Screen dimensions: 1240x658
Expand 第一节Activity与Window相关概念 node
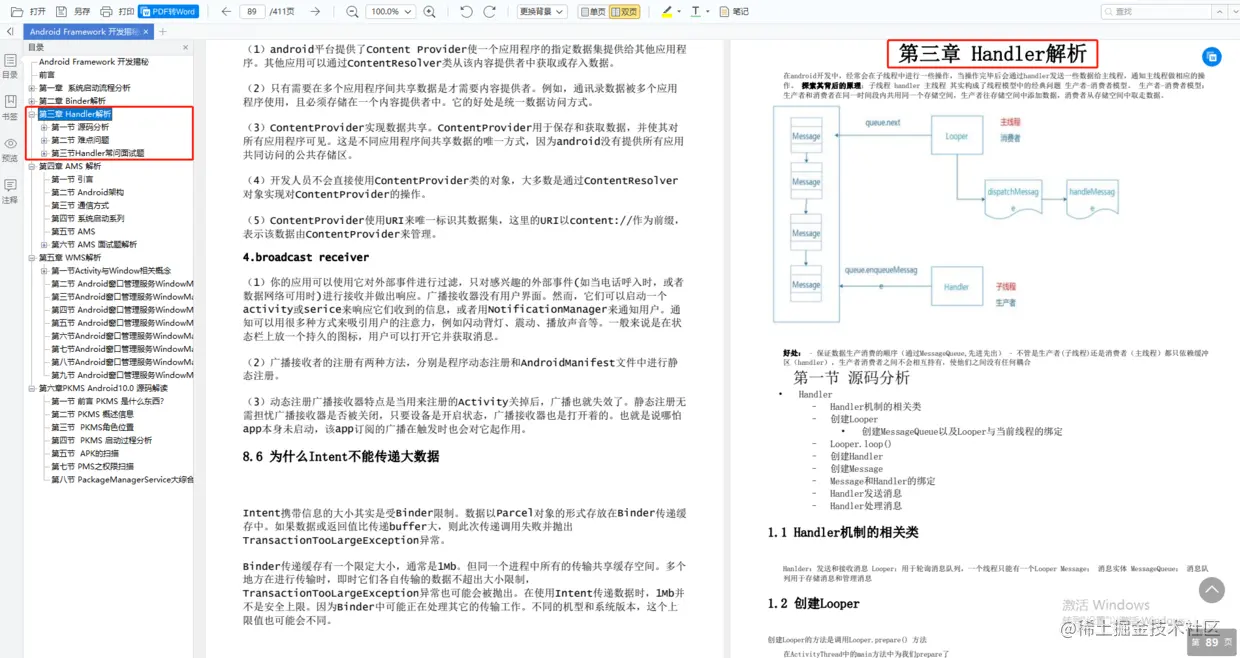(44, 271)
